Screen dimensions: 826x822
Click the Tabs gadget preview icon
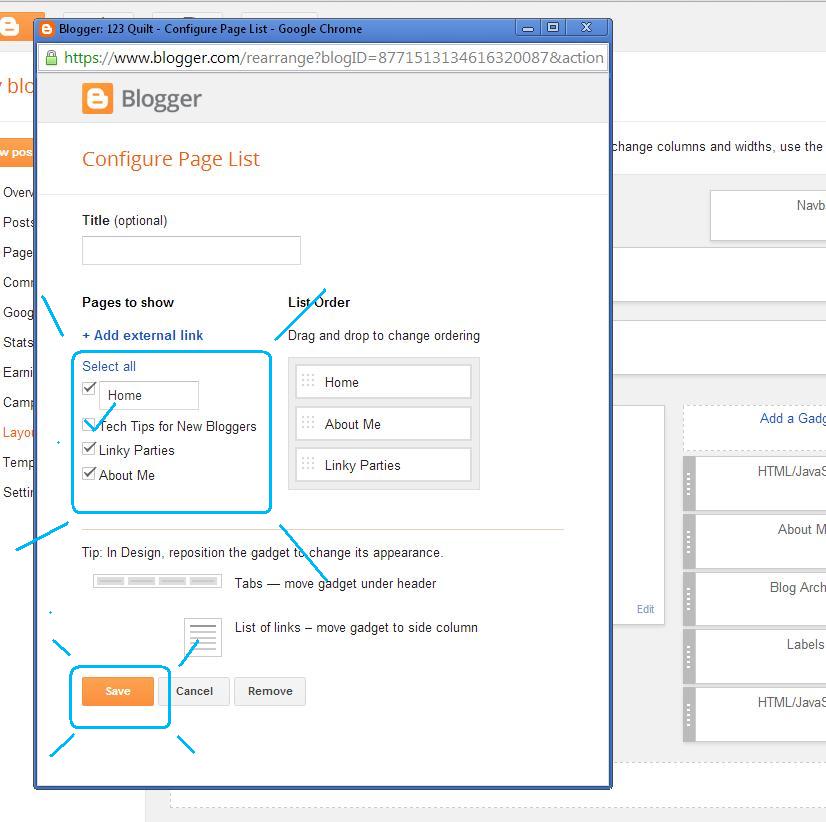pyautogui.click(x=157, y=580)
